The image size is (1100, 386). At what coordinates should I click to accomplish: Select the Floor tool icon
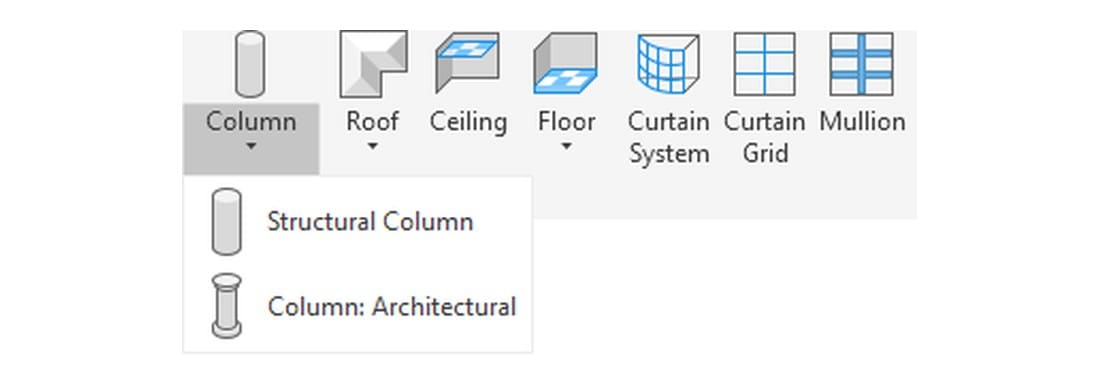tap(565, 64)
